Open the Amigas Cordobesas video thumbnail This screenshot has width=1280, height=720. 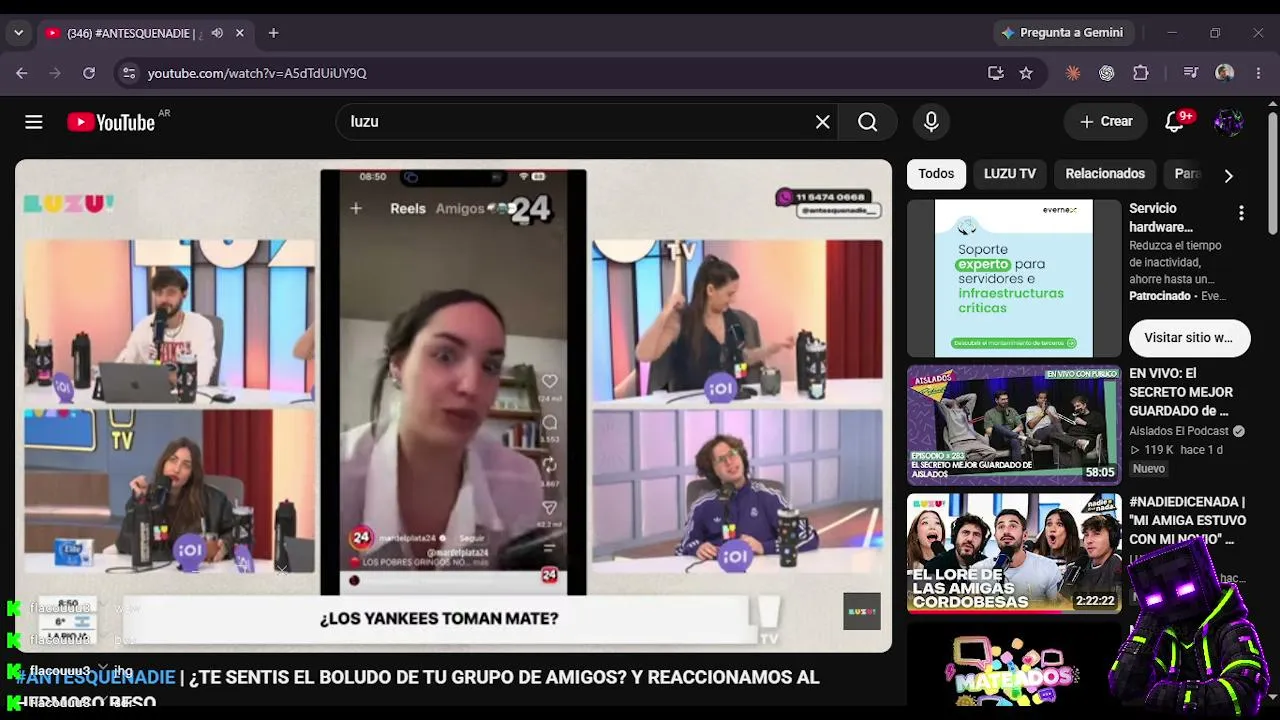click(x=1014, y=553)
